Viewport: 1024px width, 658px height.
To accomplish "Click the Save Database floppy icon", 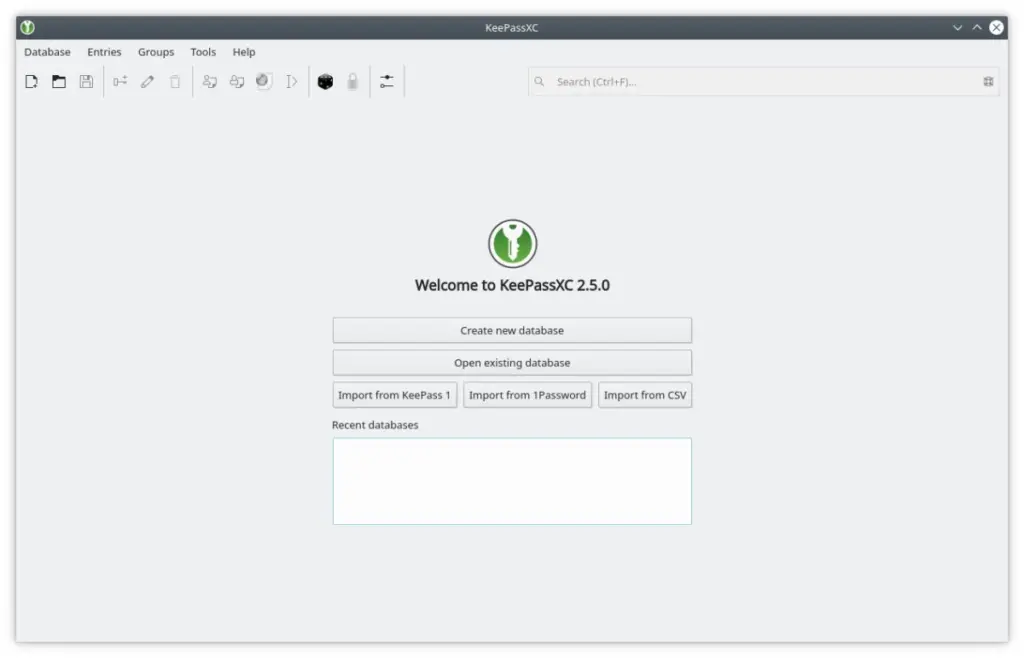I will click(x=86, y=82).
